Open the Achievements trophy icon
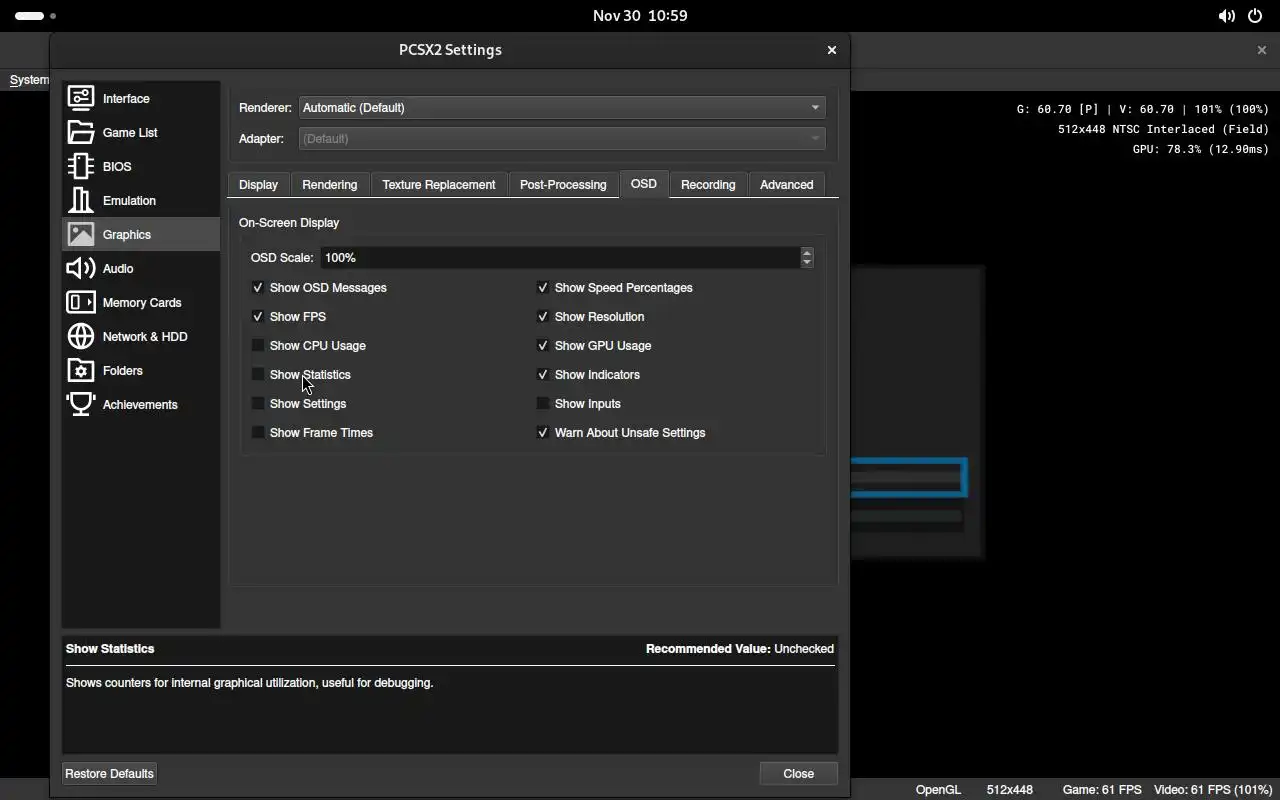 [x=81, y=404]
